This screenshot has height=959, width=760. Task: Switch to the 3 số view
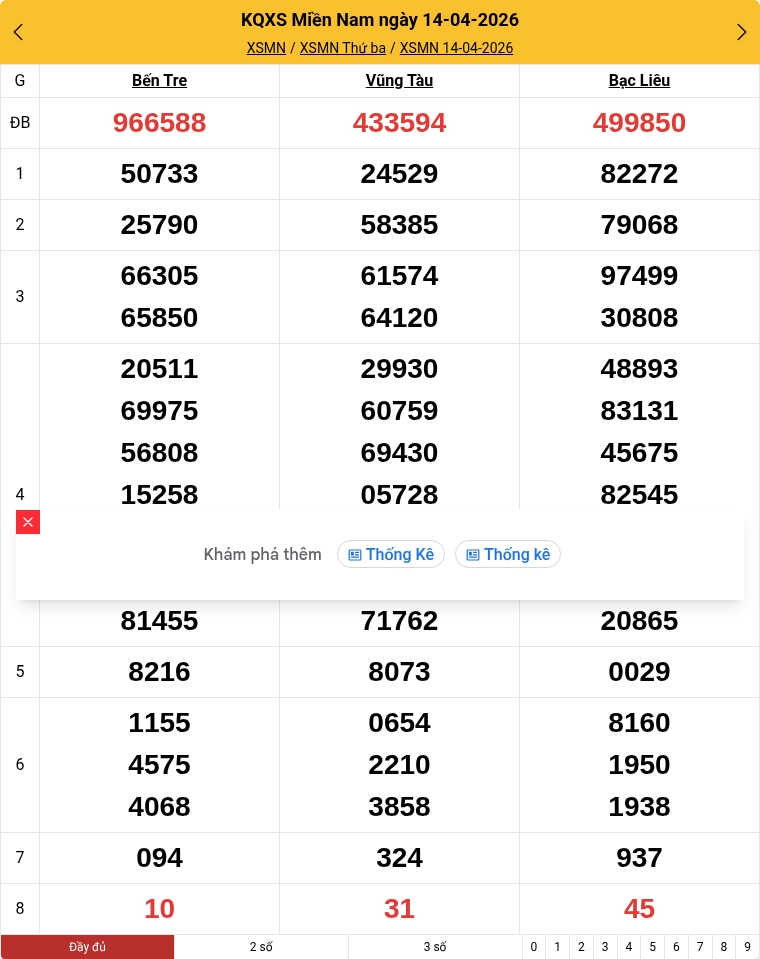click(435, 947)
